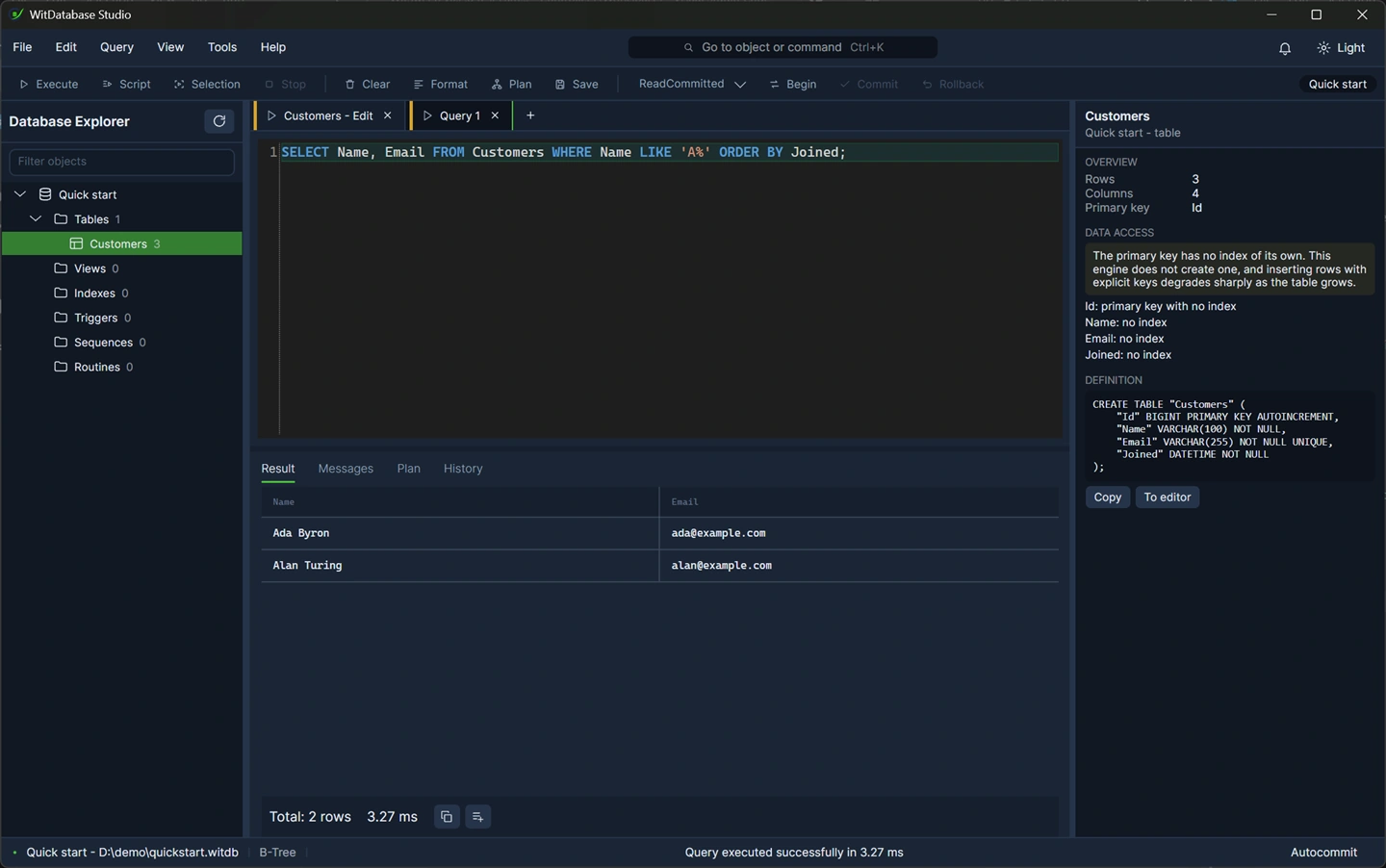This screenshot has width=1386, height=868.
Task: Close the Customers - Edit tab
Action: point(388,115)
